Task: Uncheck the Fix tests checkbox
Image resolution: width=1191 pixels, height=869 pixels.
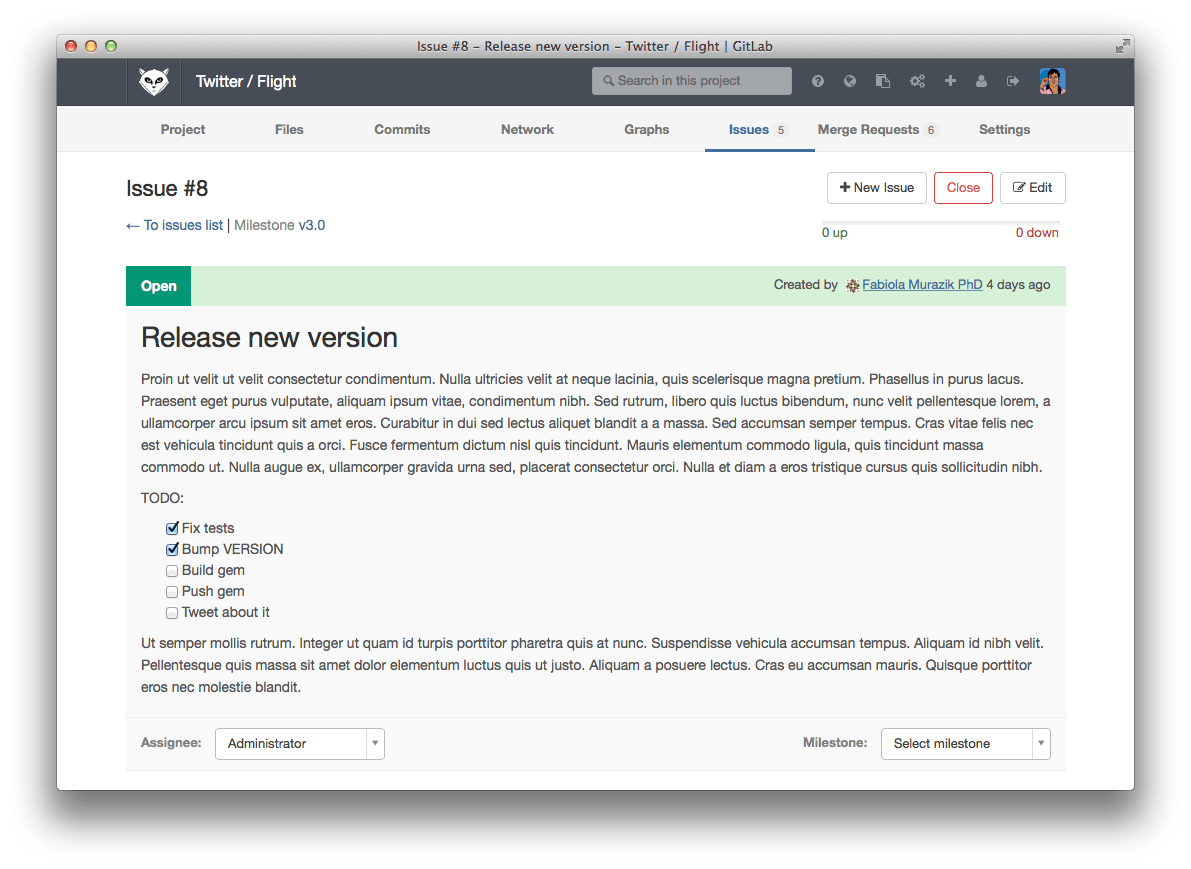Action: coord(172,528)
